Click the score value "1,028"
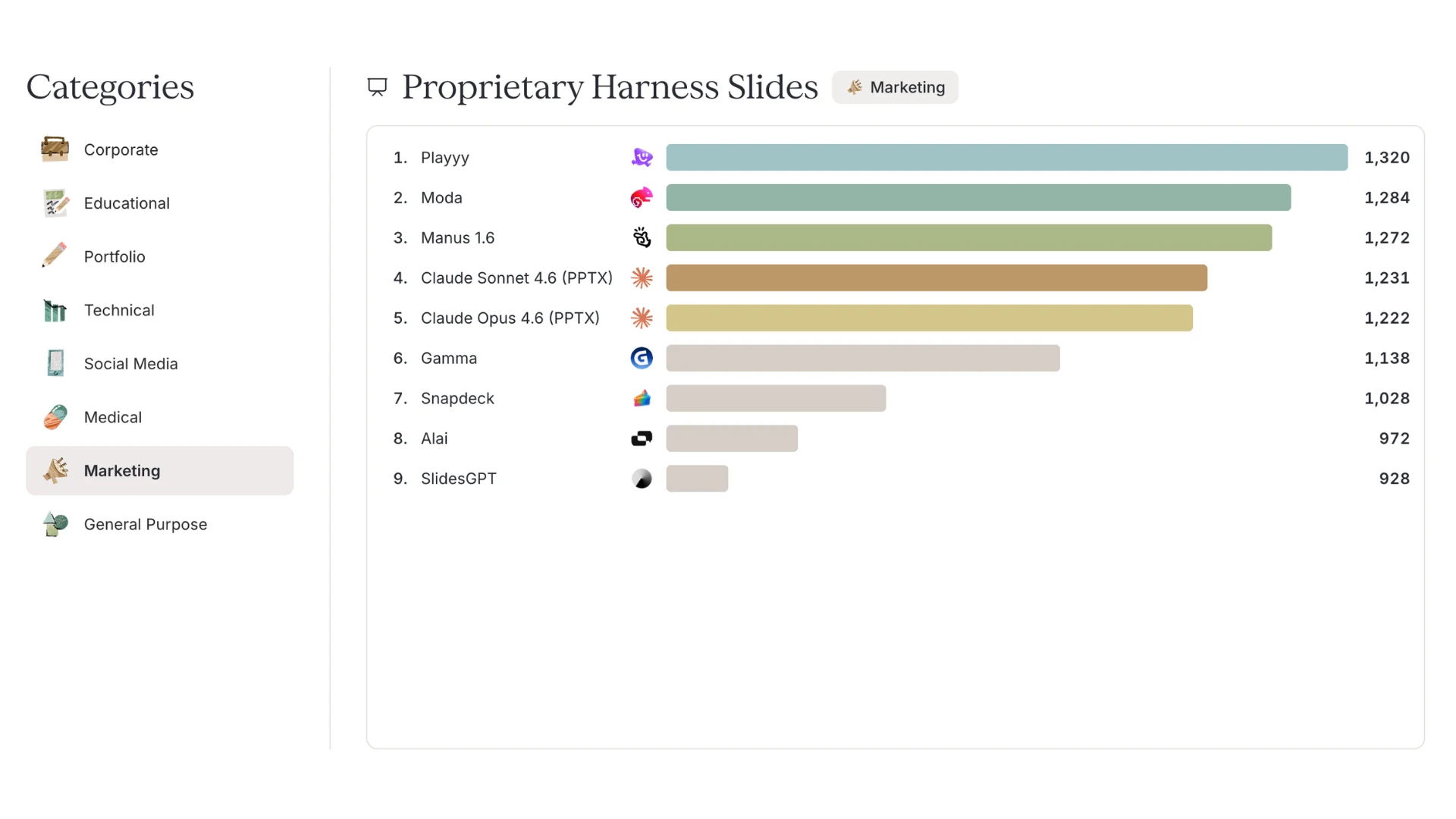 [x=1387, y=398]
